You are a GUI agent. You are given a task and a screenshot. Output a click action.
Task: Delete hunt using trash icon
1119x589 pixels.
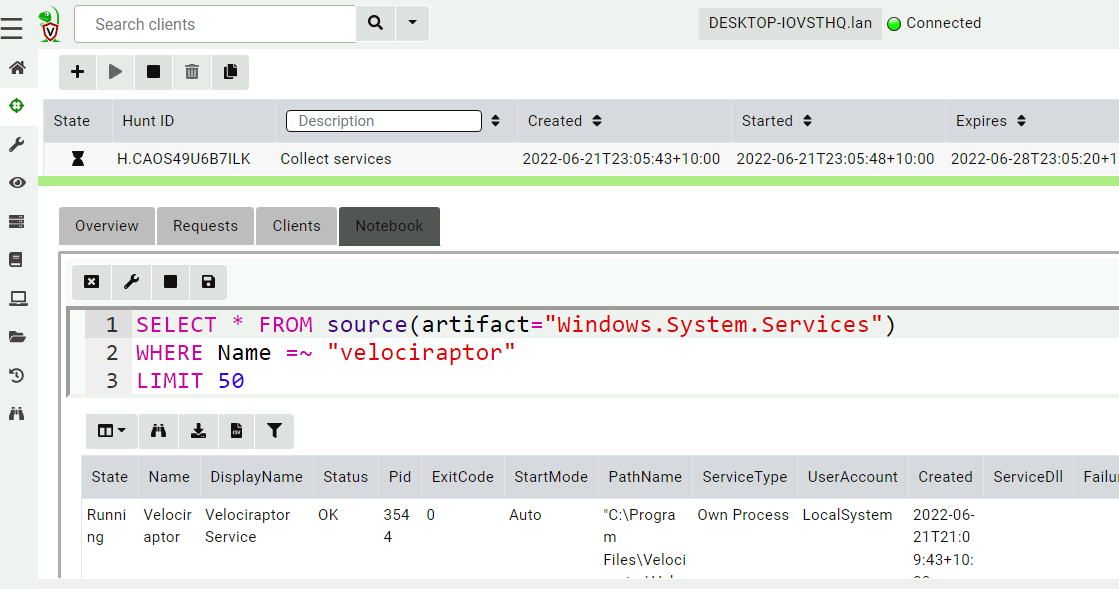pos(192,72)
